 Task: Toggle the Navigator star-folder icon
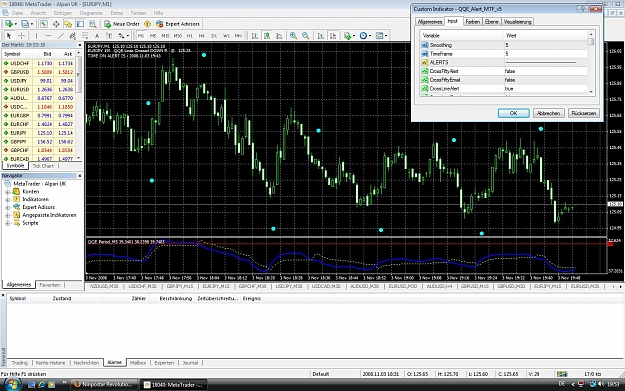[x=68, y=24]
